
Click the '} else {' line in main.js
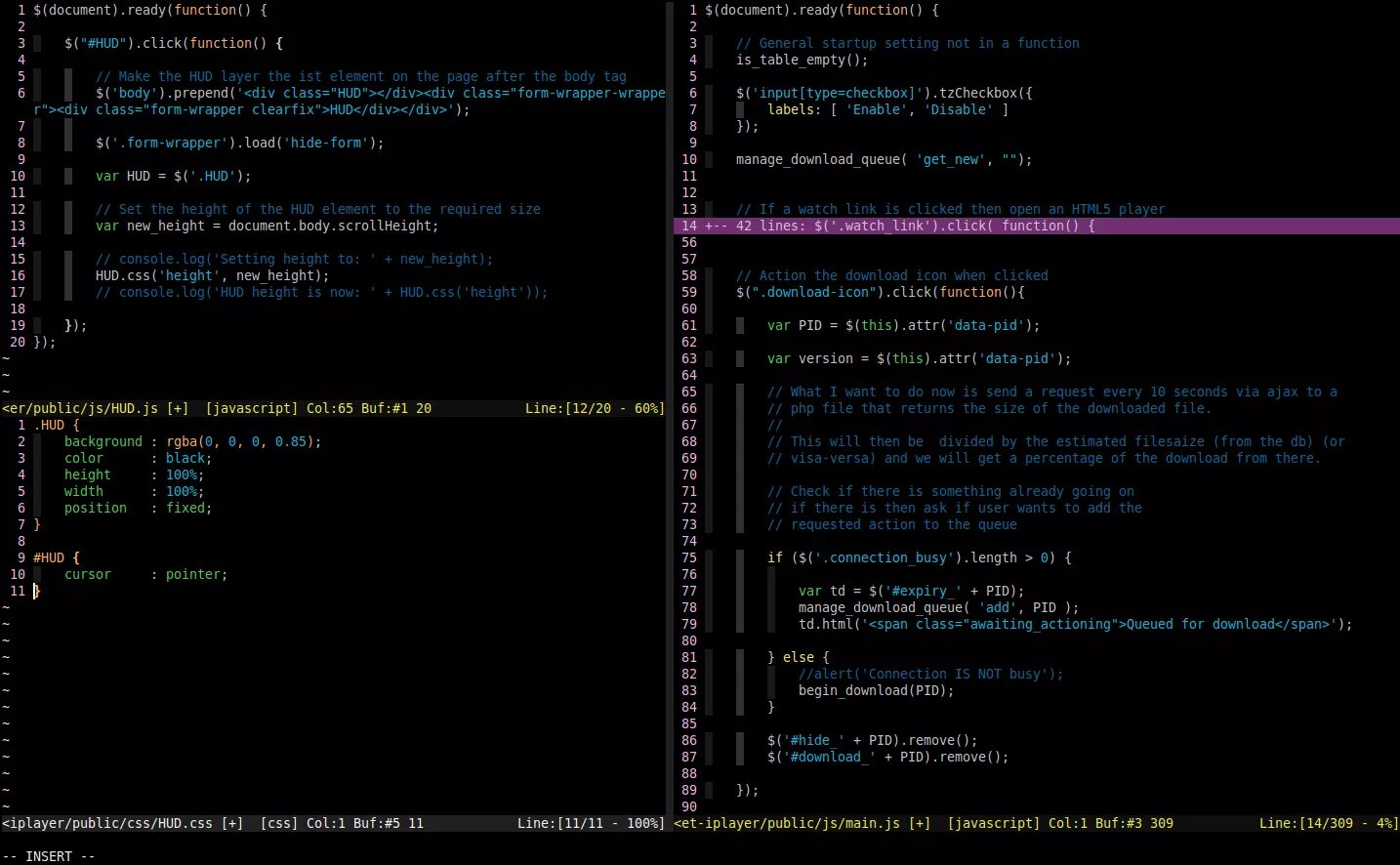[799, 657]
